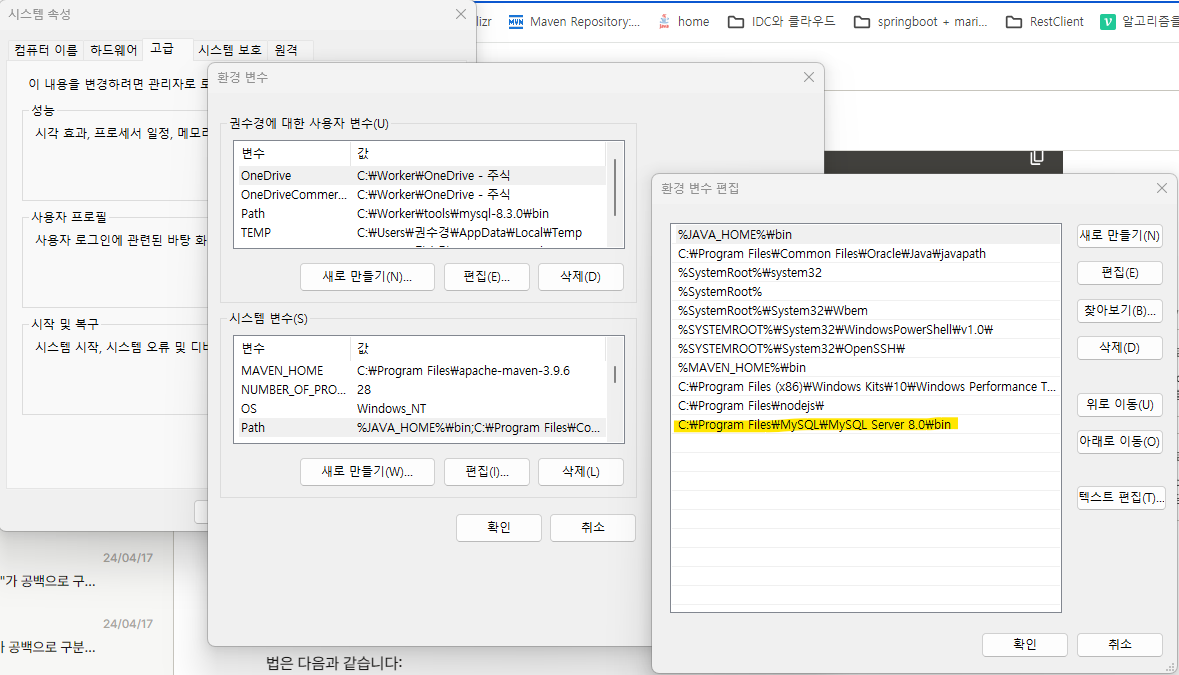Select the %JAVA_HOME%\bin path entry
Screen dimensions: 1179x675
[866, 235]
